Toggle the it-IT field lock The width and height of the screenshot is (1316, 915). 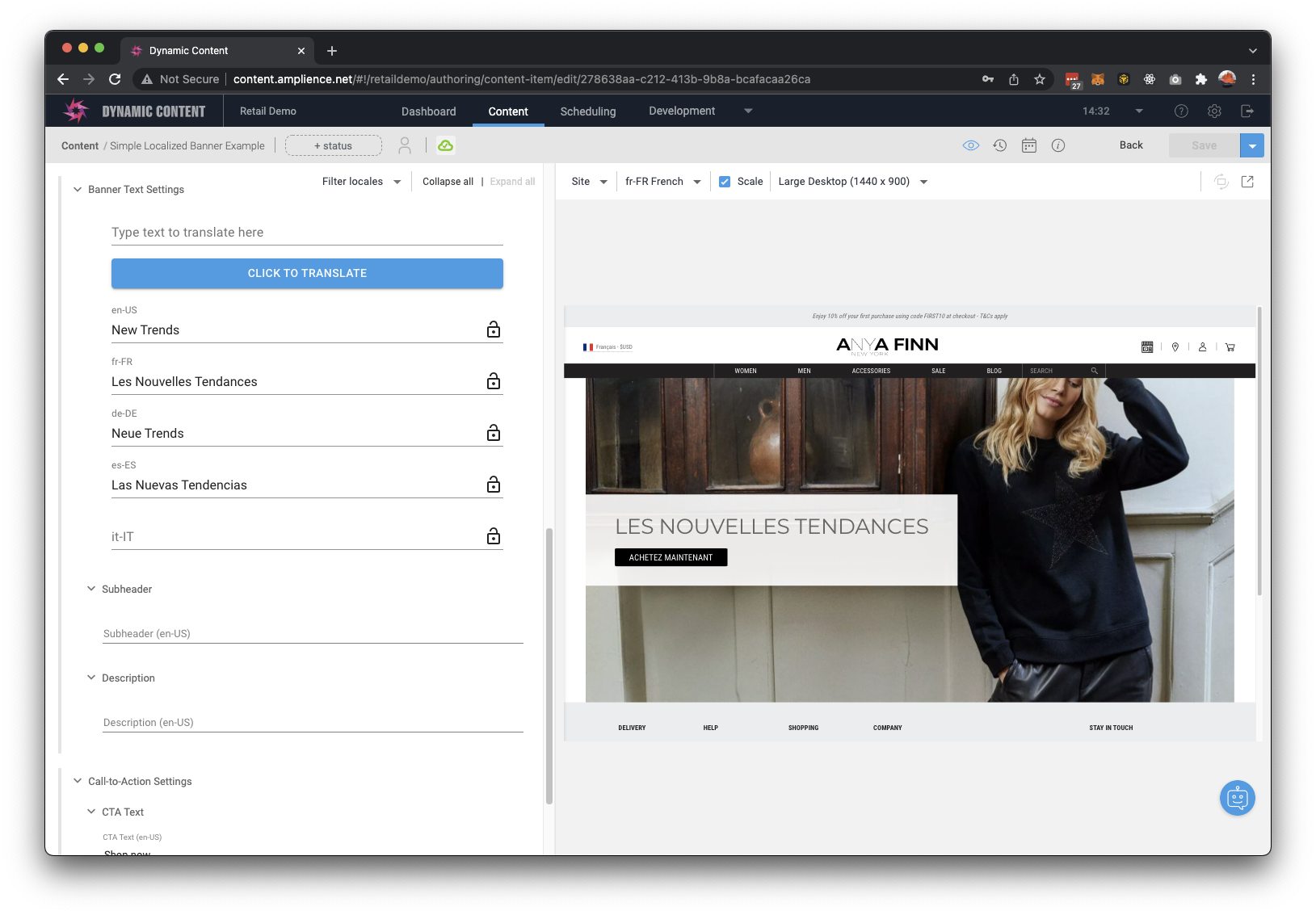point(494,536)
